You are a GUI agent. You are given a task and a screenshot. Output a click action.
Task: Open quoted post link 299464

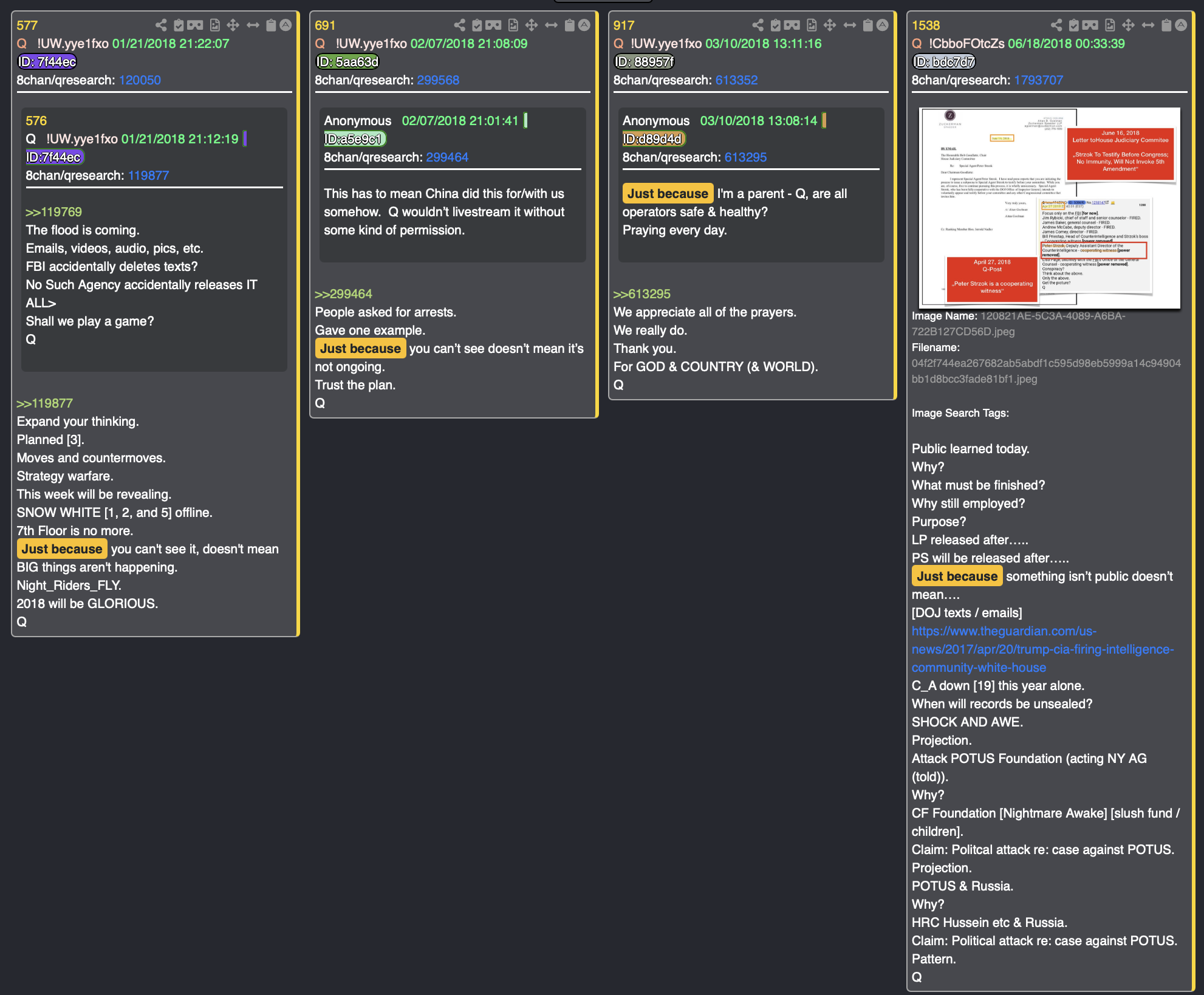pyautogui.click(x=447, y=157)
